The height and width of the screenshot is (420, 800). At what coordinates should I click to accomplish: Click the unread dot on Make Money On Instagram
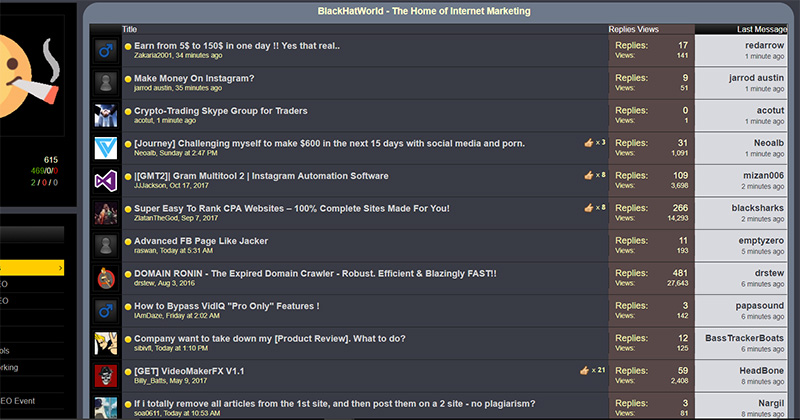(x=128, y=79)
